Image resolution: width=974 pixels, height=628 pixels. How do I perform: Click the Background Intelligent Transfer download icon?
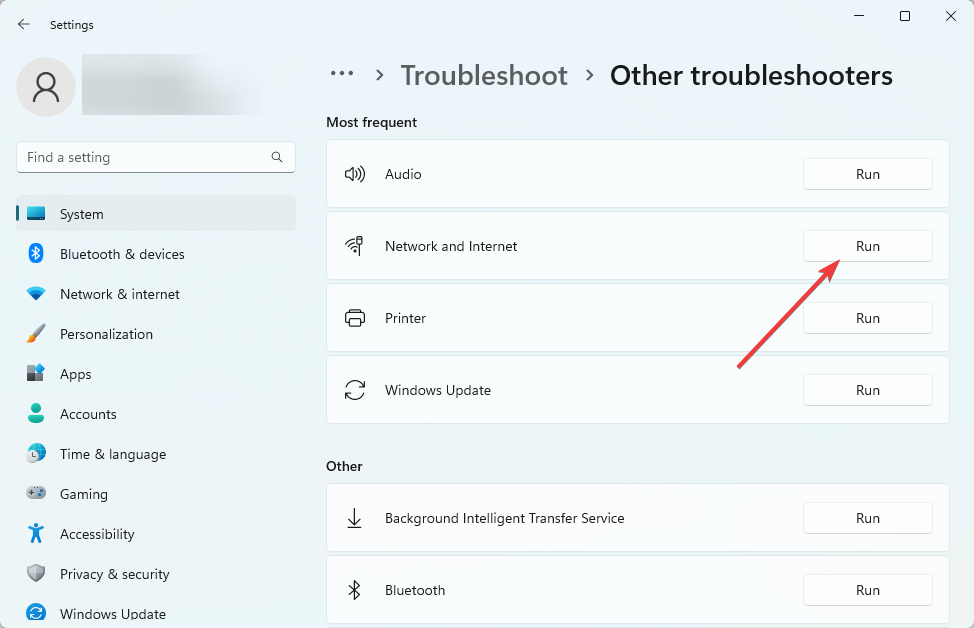[x=354, y=518]
